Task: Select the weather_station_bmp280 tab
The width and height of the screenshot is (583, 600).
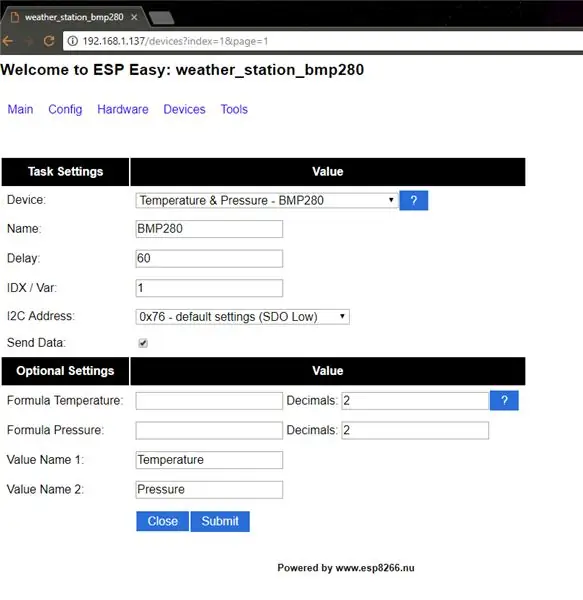Action: pyautogui.click(x=74, y=17)
